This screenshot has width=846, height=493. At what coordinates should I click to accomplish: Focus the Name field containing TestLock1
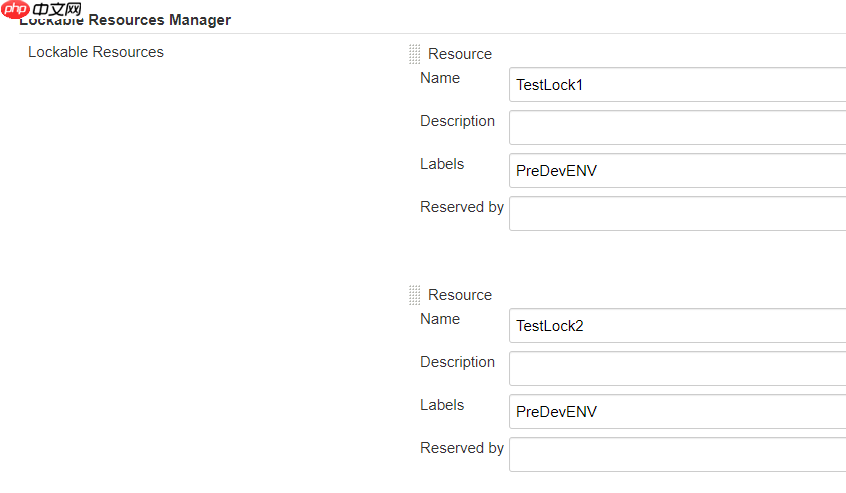(x=677, y=85)
